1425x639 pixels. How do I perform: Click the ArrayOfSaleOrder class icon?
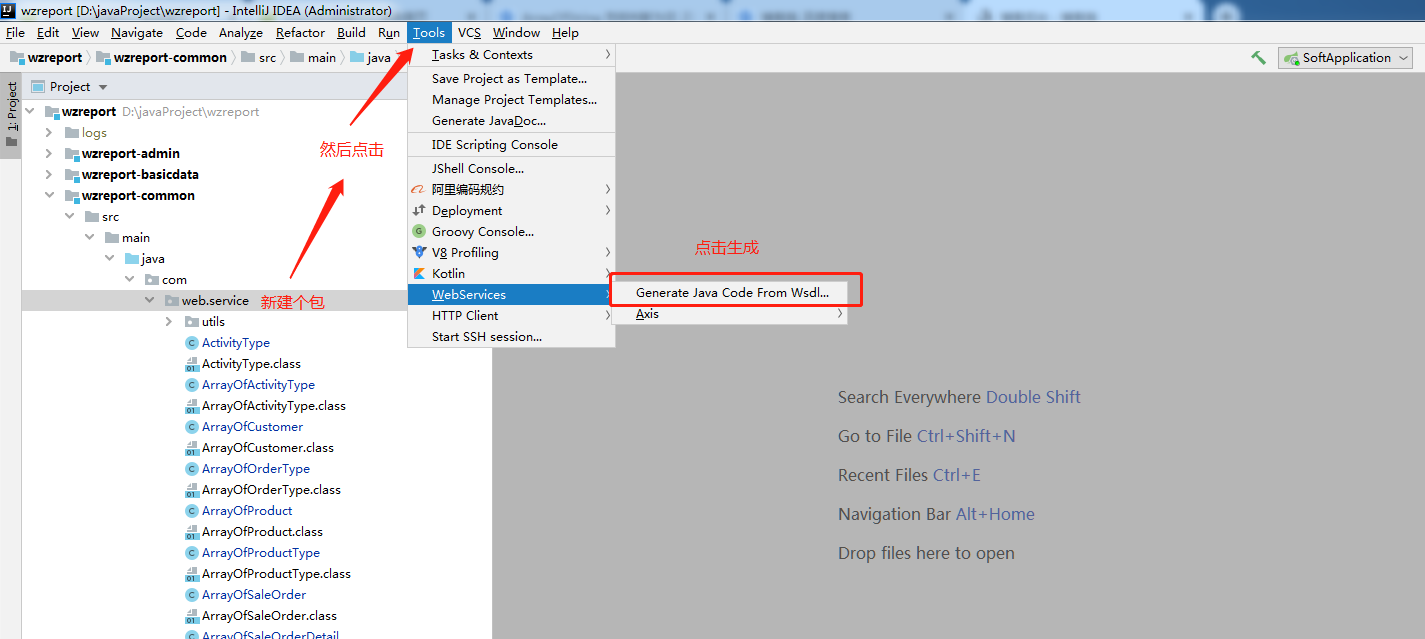(192, 595)
